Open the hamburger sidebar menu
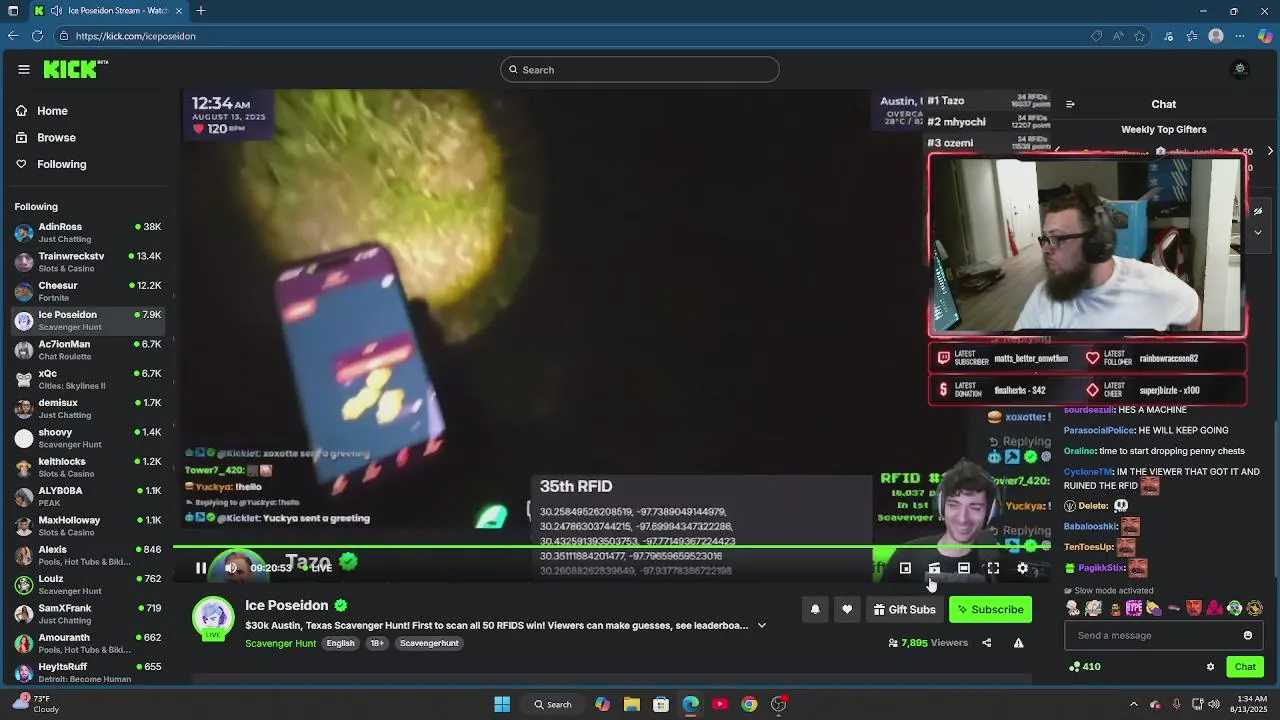Screen dimensions: 1280x720 click(24, 69)
